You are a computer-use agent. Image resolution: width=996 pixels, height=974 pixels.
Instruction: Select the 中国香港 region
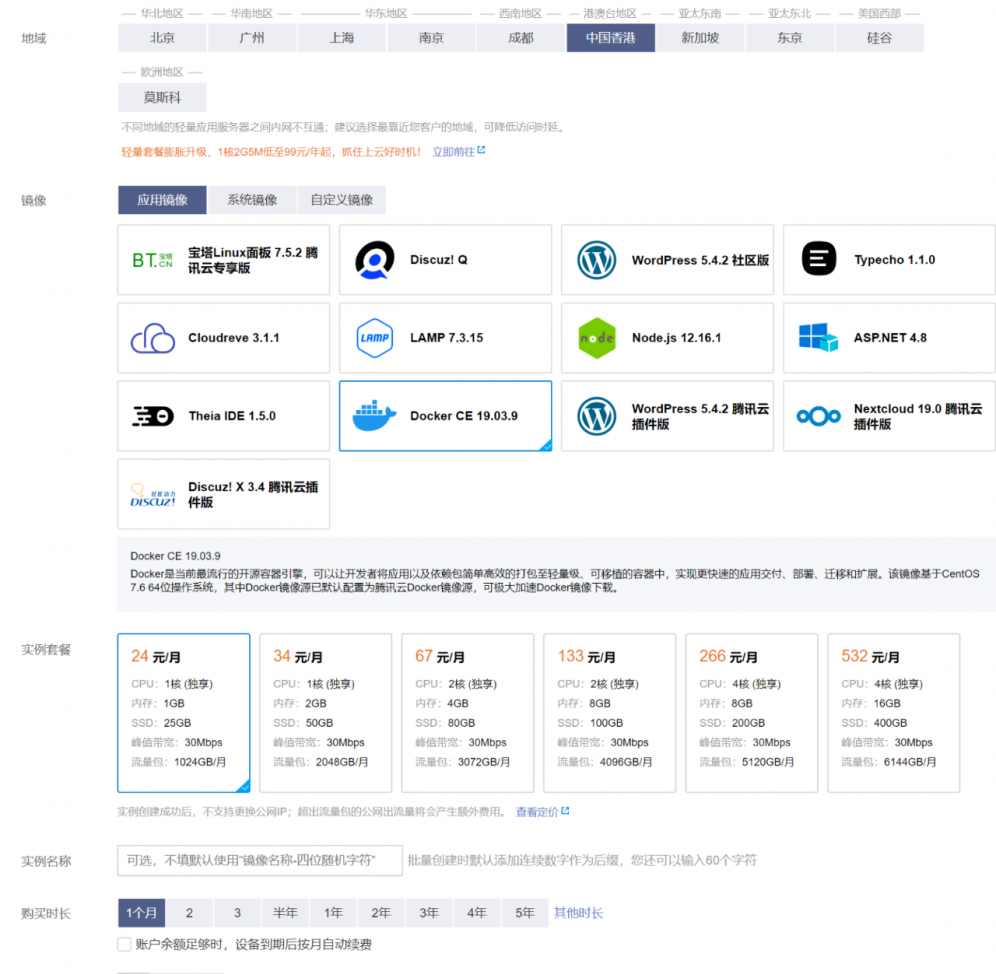click(610, 38)
